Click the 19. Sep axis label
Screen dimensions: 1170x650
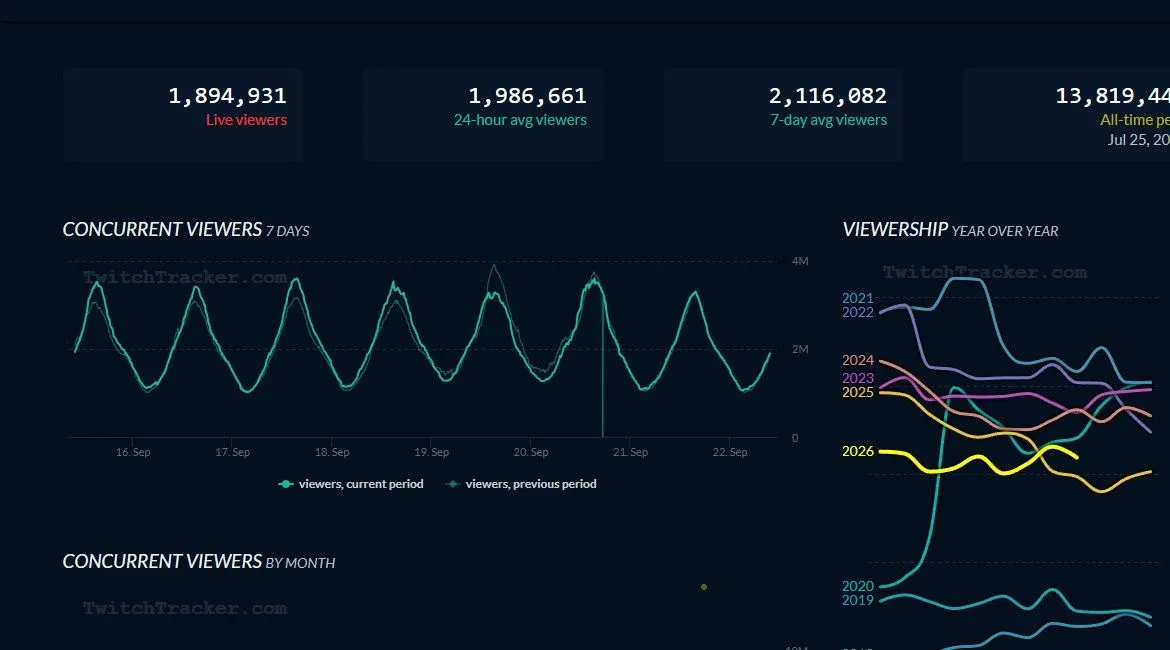coord(431,452)
